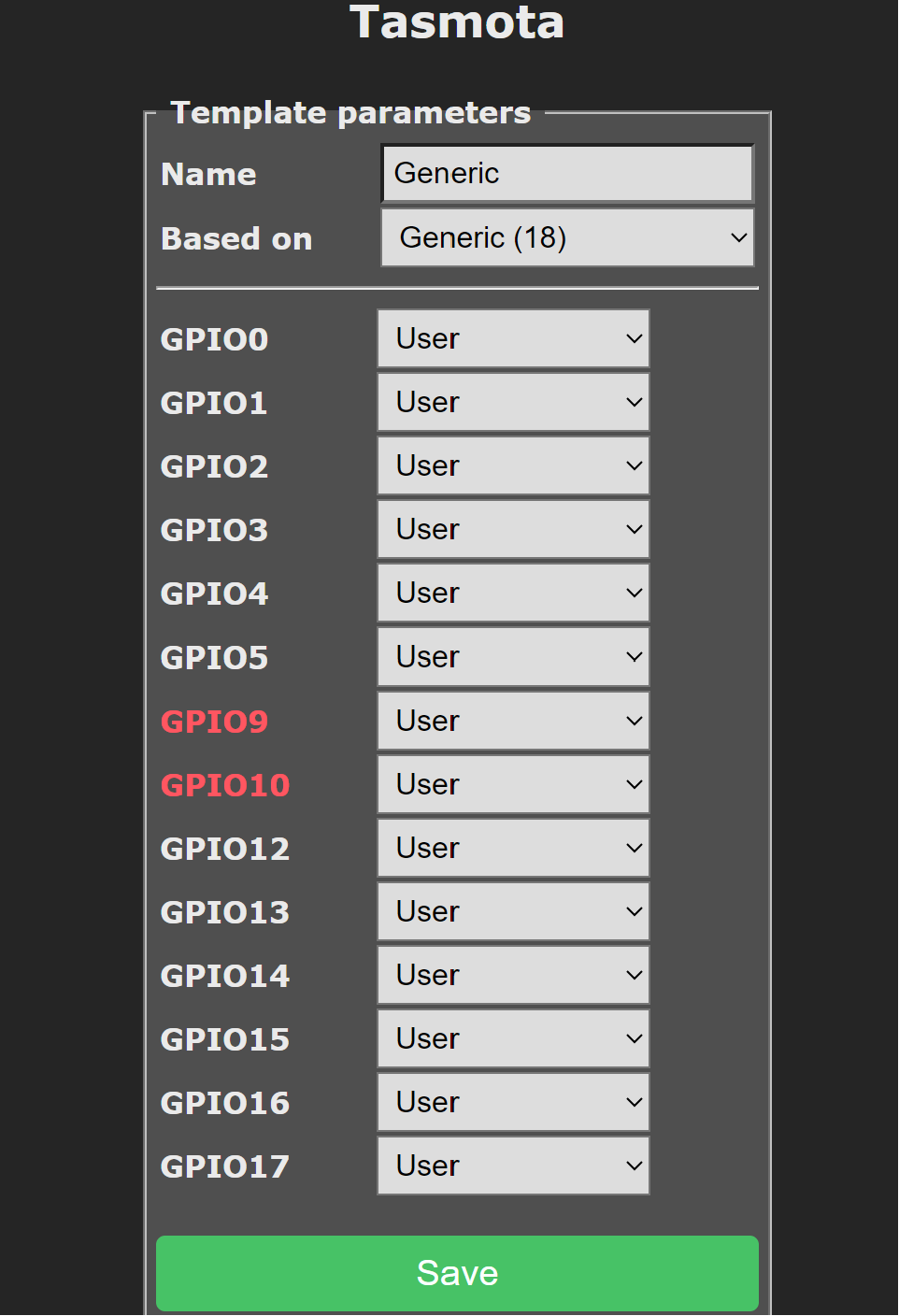Click the GPIO5 dropdown
899x1316 pixels.
point(513,657)
